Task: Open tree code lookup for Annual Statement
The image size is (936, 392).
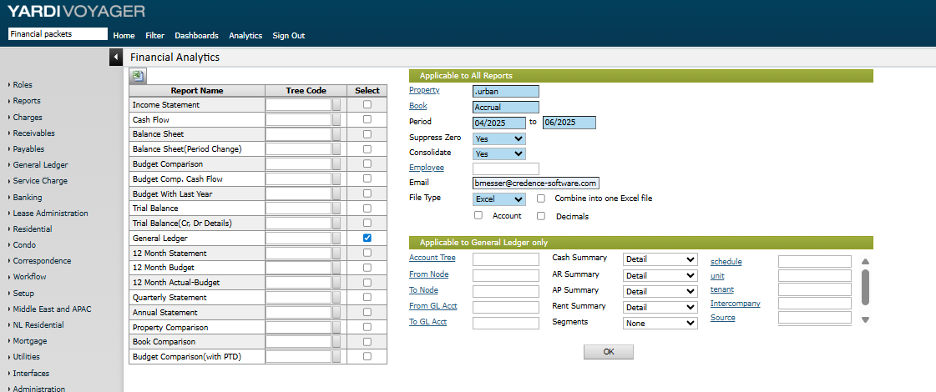Action: click(337, 312)
